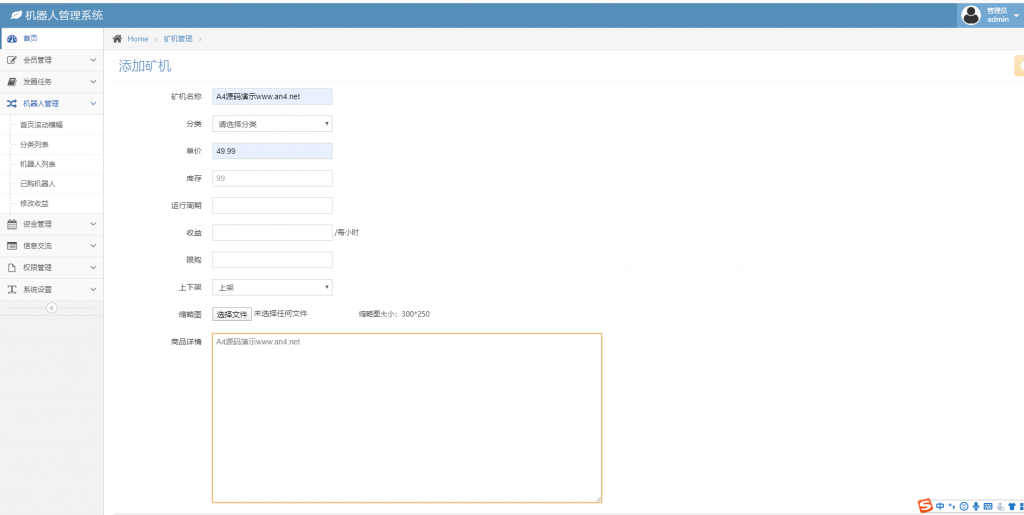The height and width of the screenshot is (515, 1024).
Task: Open the 上下架 status dropdown
Action: pyautogui.click(x=272, y=288)
